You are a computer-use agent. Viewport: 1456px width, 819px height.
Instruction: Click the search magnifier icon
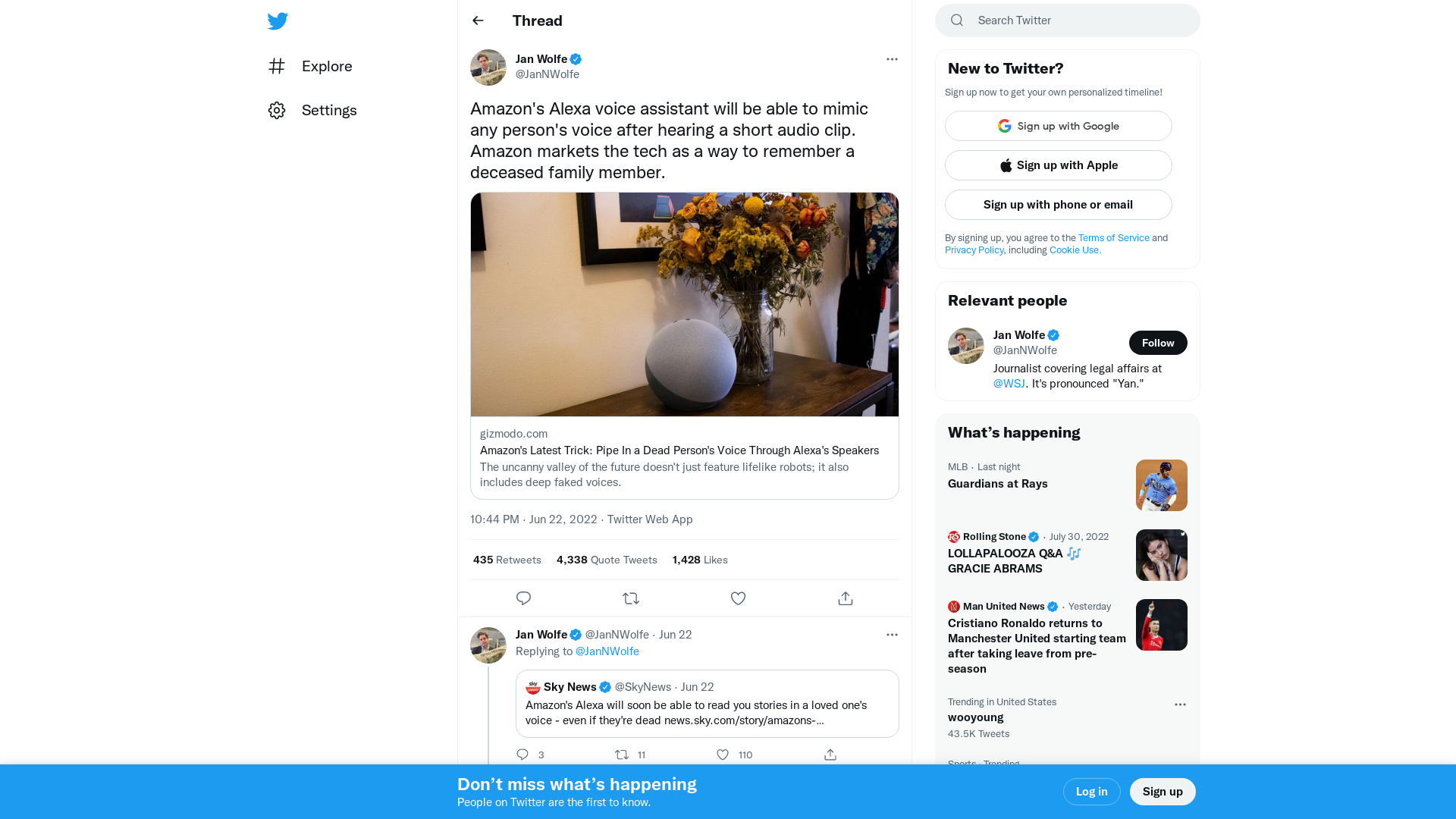coord(956,20)
